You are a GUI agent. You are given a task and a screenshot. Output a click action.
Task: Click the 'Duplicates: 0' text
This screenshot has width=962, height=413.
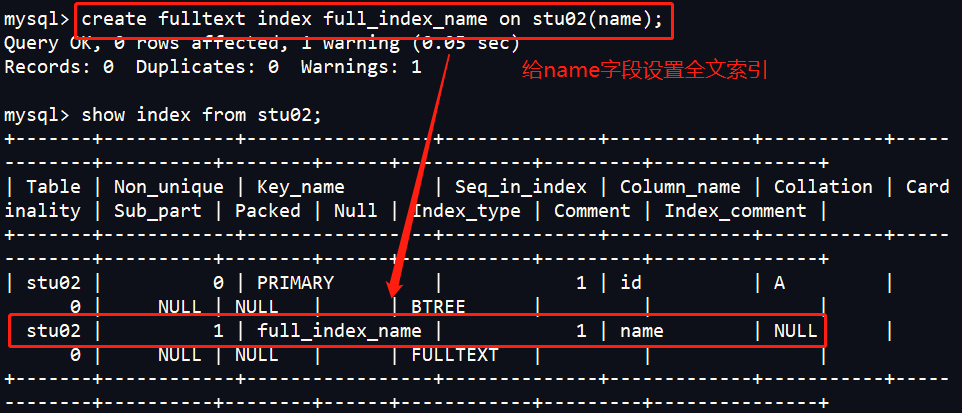[207, 67]
